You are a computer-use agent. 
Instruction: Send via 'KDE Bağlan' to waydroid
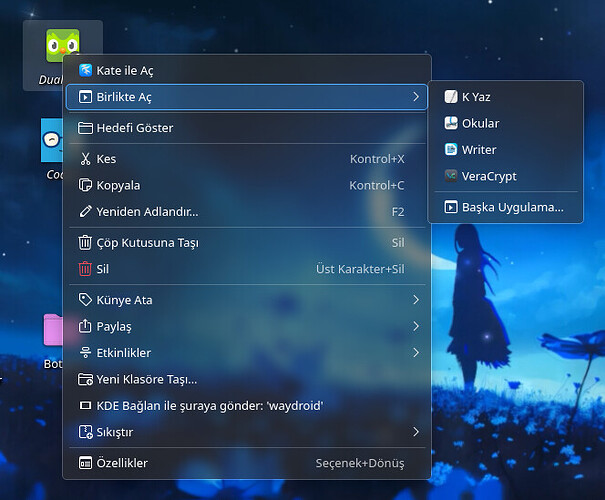click(x=209, y=406)
